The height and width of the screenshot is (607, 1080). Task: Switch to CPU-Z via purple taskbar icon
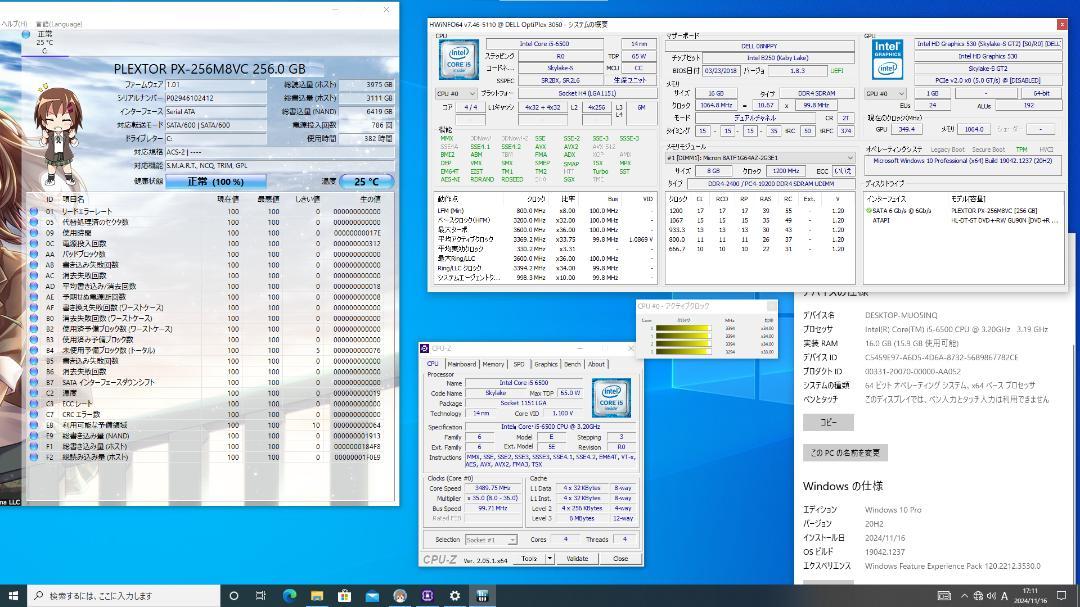[x=427, y=595]
